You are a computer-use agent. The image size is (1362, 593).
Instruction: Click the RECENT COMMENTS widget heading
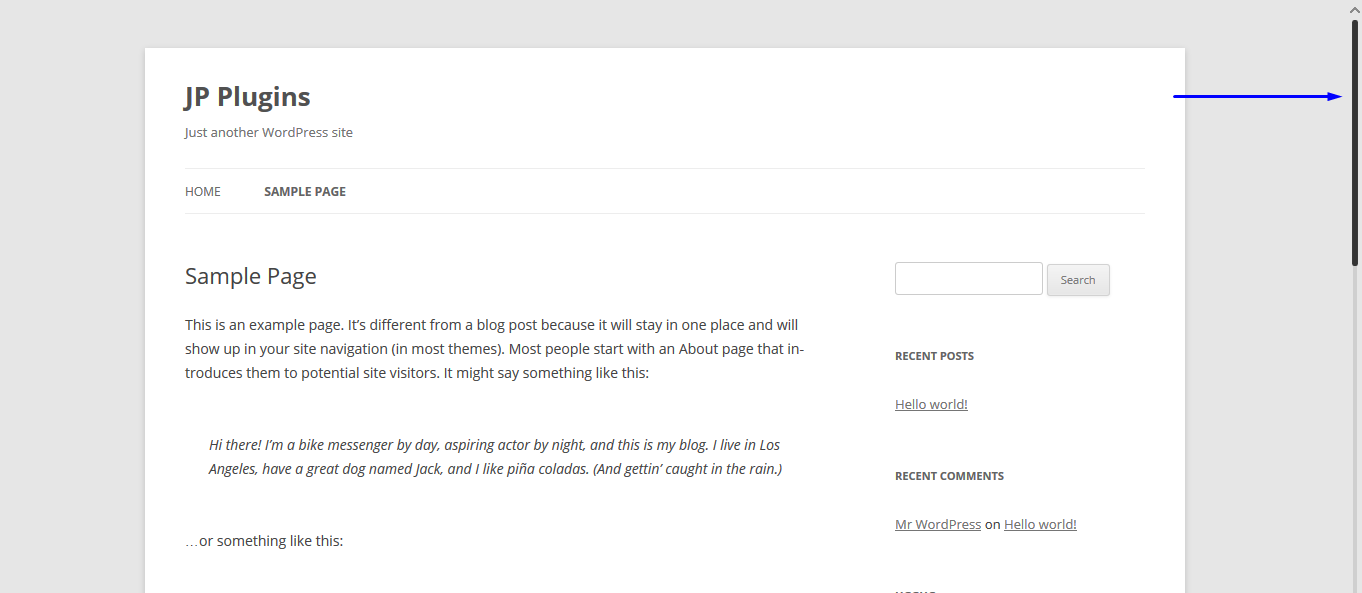click(949, 476)
